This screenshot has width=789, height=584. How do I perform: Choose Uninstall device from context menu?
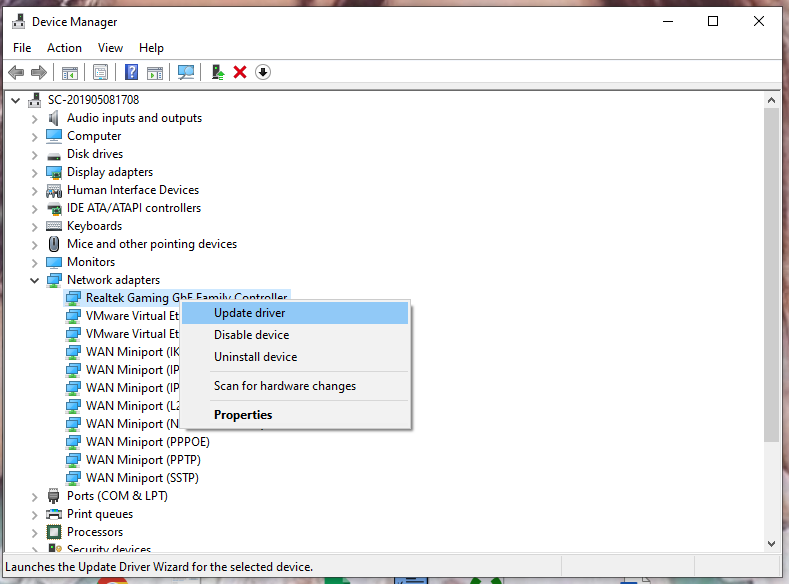point(295,357)
